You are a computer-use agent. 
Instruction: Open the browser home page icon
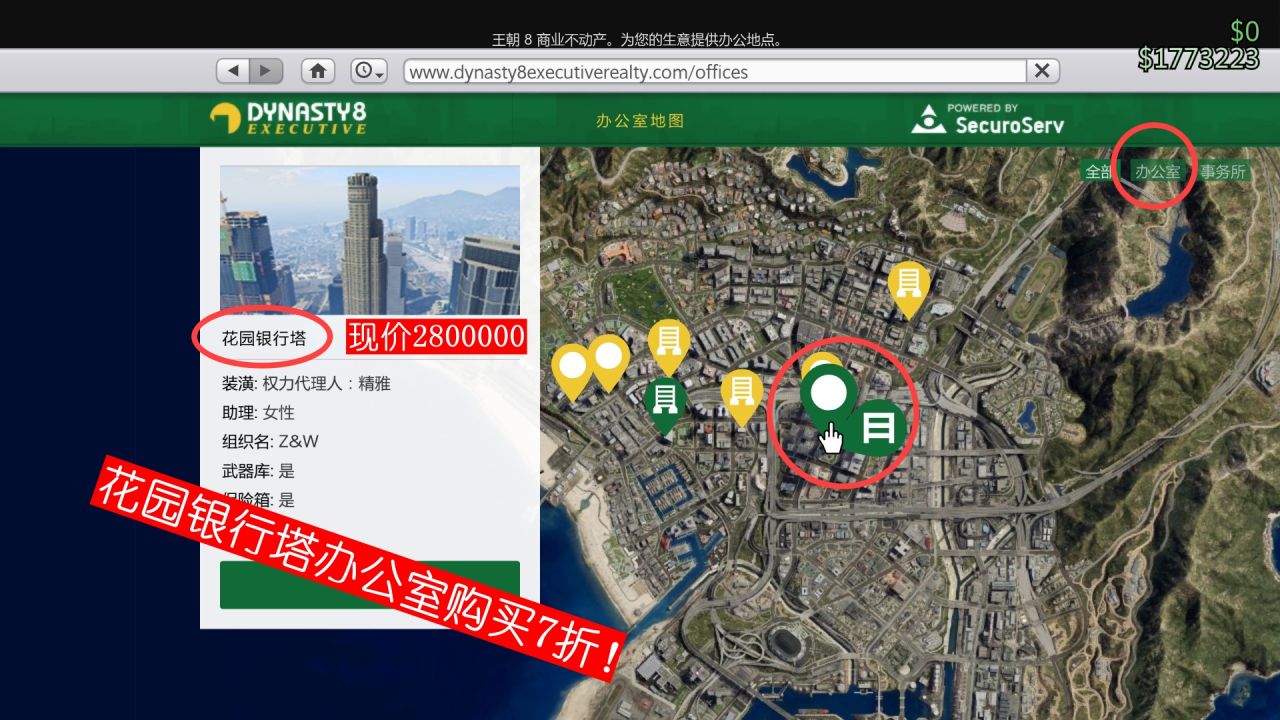[318, 71]
